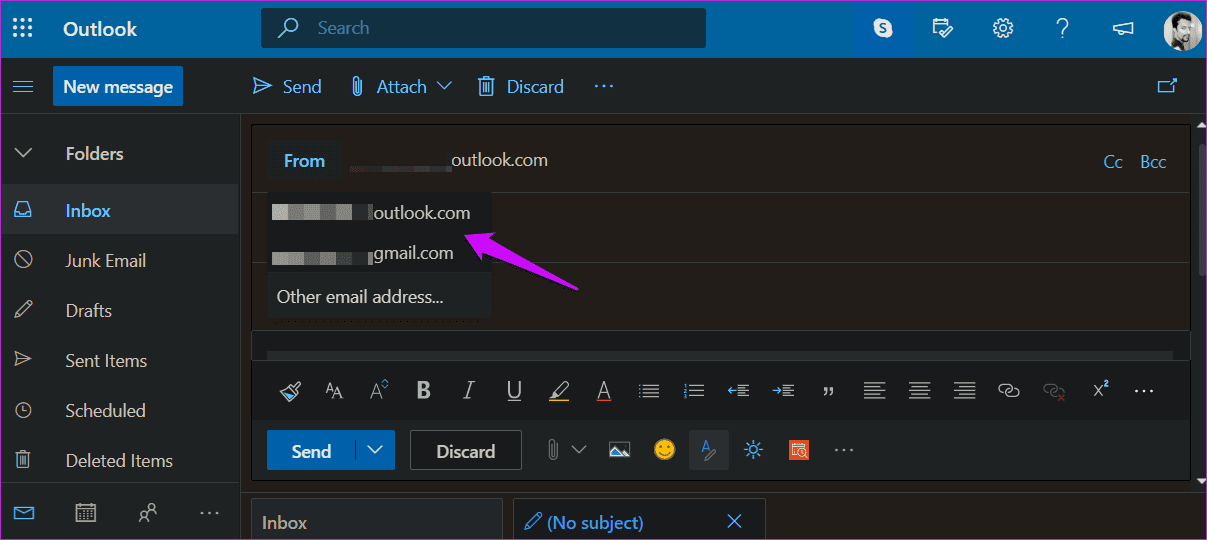The image size is (1207, 540).
Task: Click the Format painter icon
Action: 290,391
